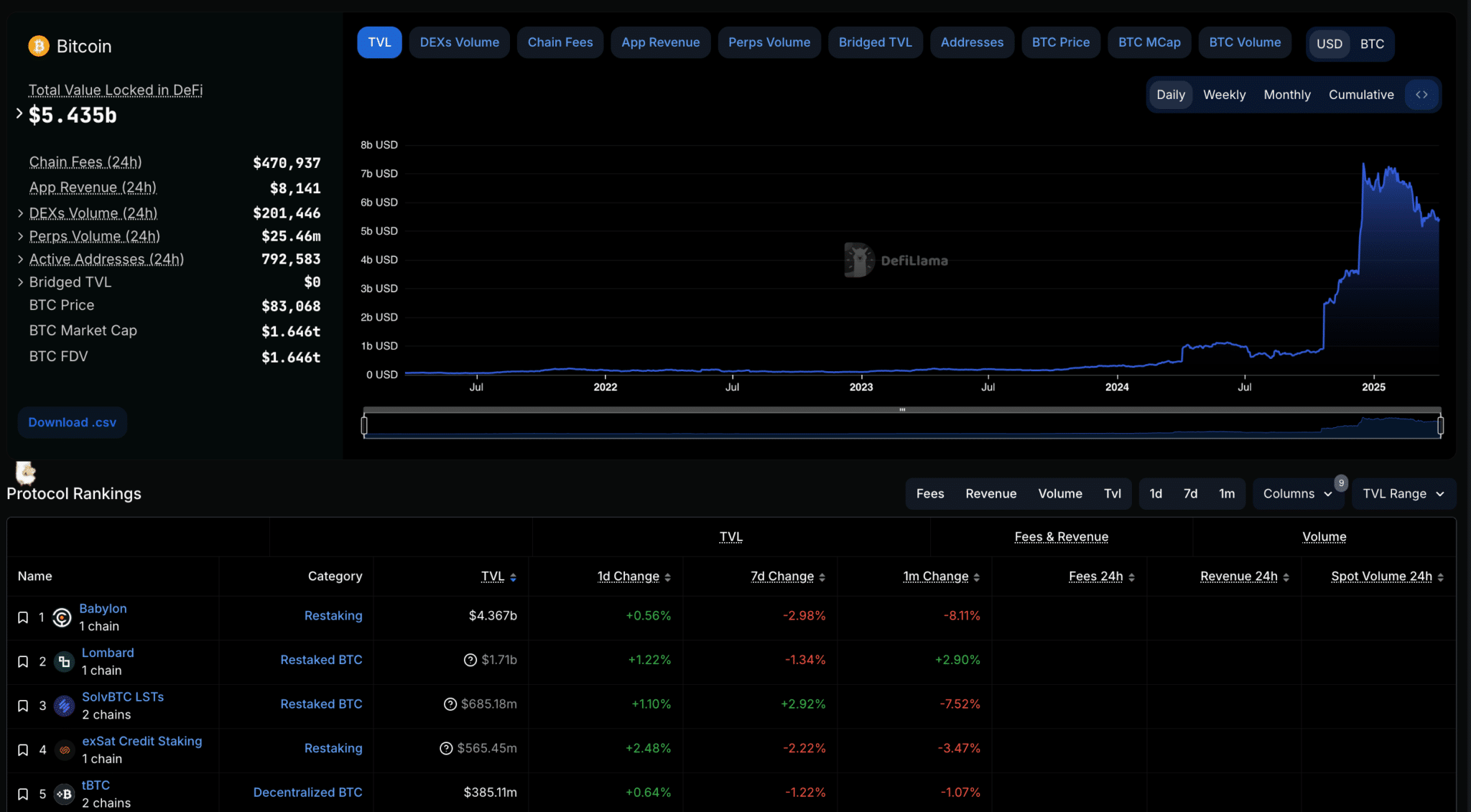Image resolution: width=1471 pixels, height=812 pixels.
Task: Show the Fees column group
Action: pos(929,494)
